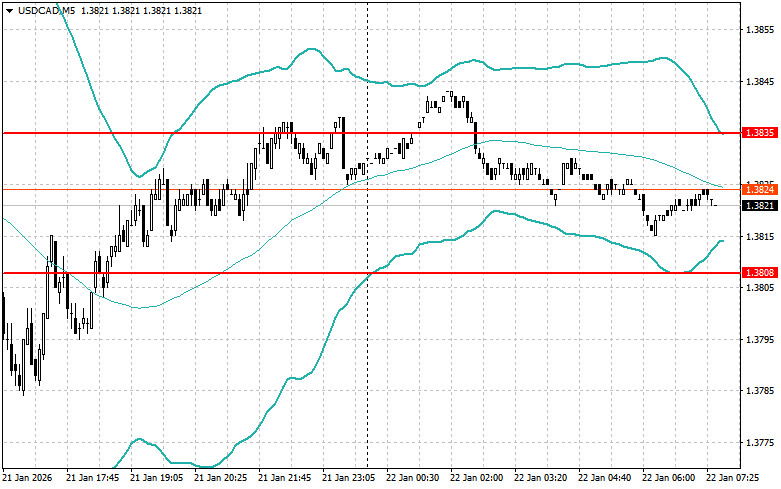Click the 1.3775 price scale value
This screenshot has width=781, height=489.
click(760, 443)
